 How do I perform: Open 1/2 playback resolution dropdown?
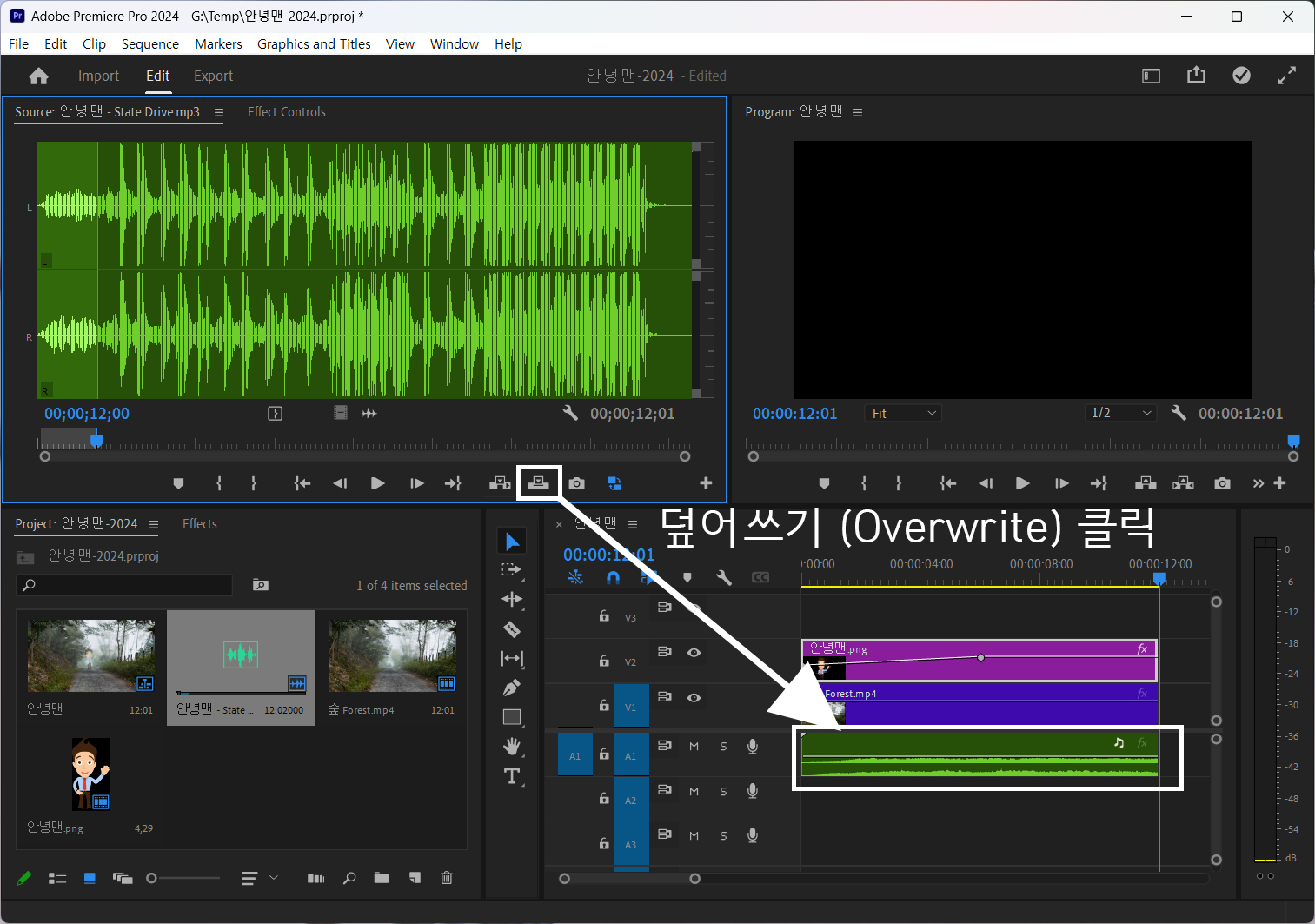[x=1121, y=413]
